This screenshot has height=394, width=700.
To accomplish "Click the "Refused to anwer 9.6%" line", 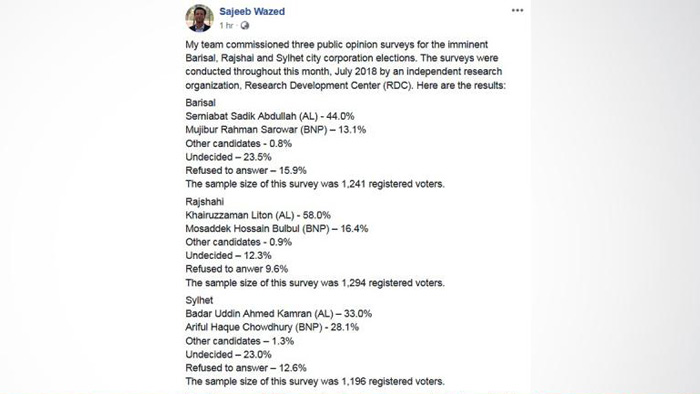I will 237,269.
